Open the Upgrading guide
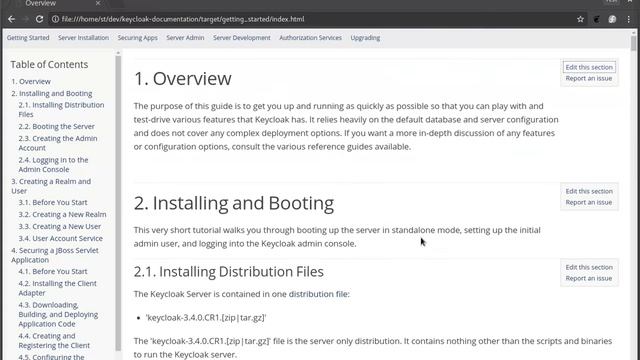The height and width of the screenshot is (360, 640). click(x=365, y=38)
